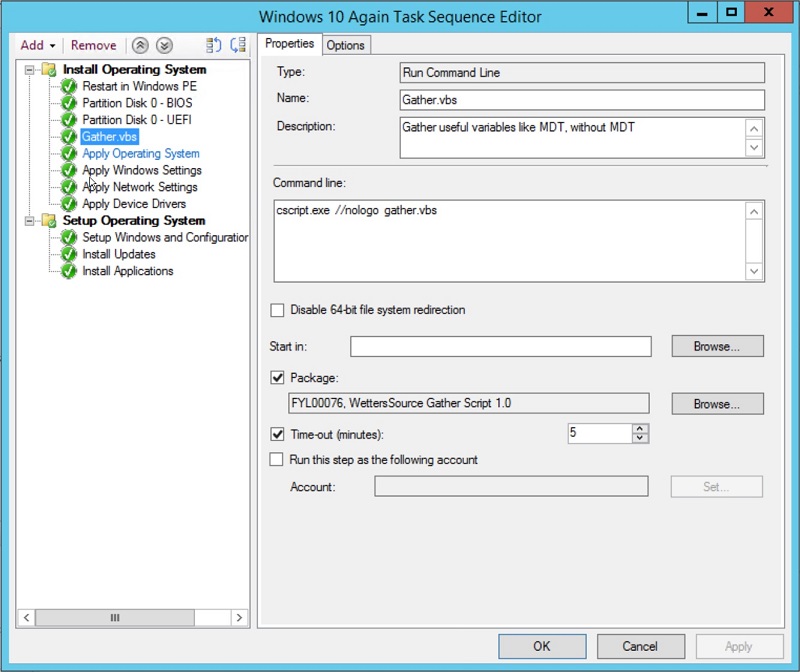800x672 pixels.
Task: Click the Set... account button
Action: click(x=716, y=487)
